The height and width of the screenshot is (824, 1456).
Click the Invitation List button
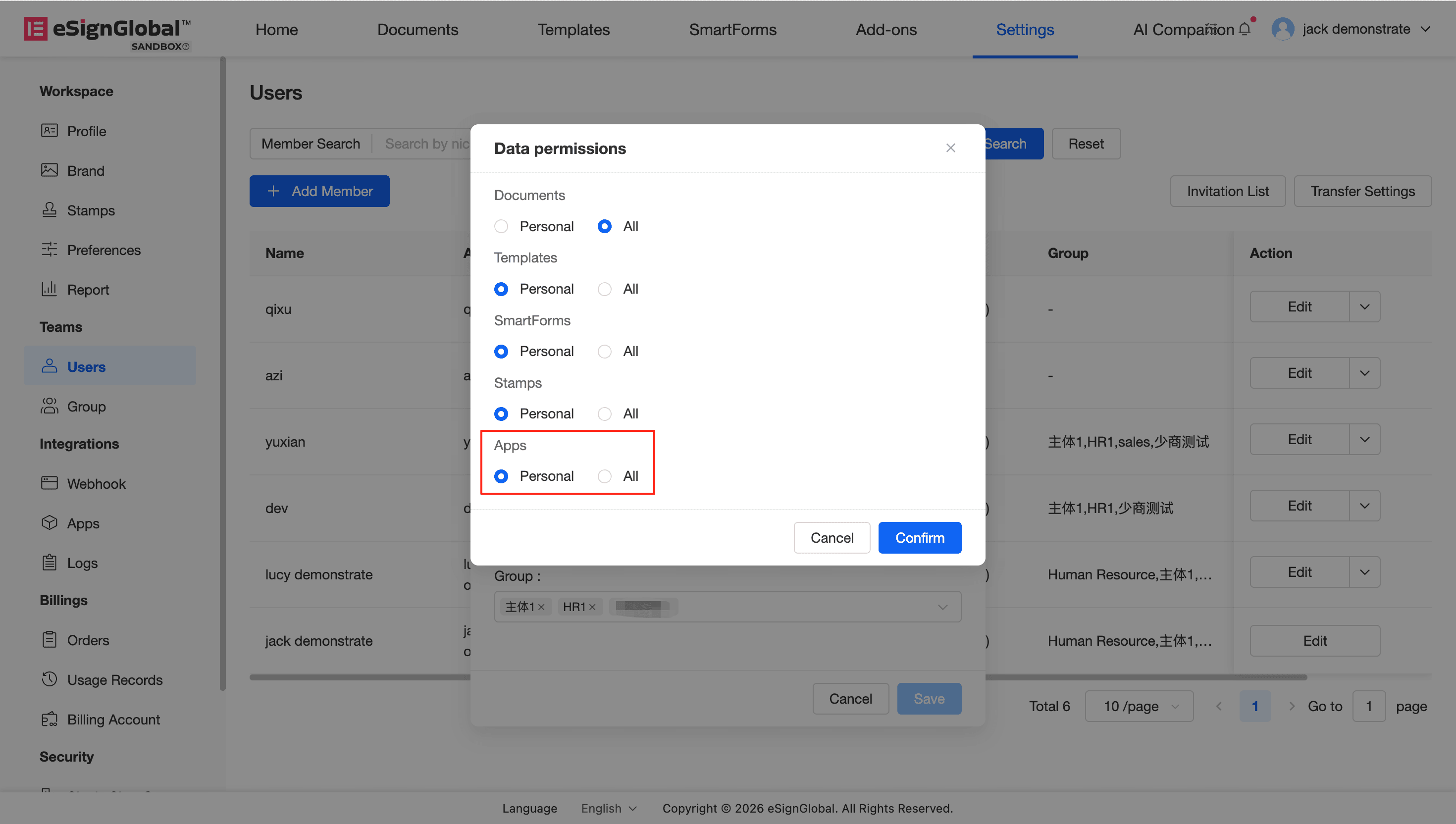1227,191
